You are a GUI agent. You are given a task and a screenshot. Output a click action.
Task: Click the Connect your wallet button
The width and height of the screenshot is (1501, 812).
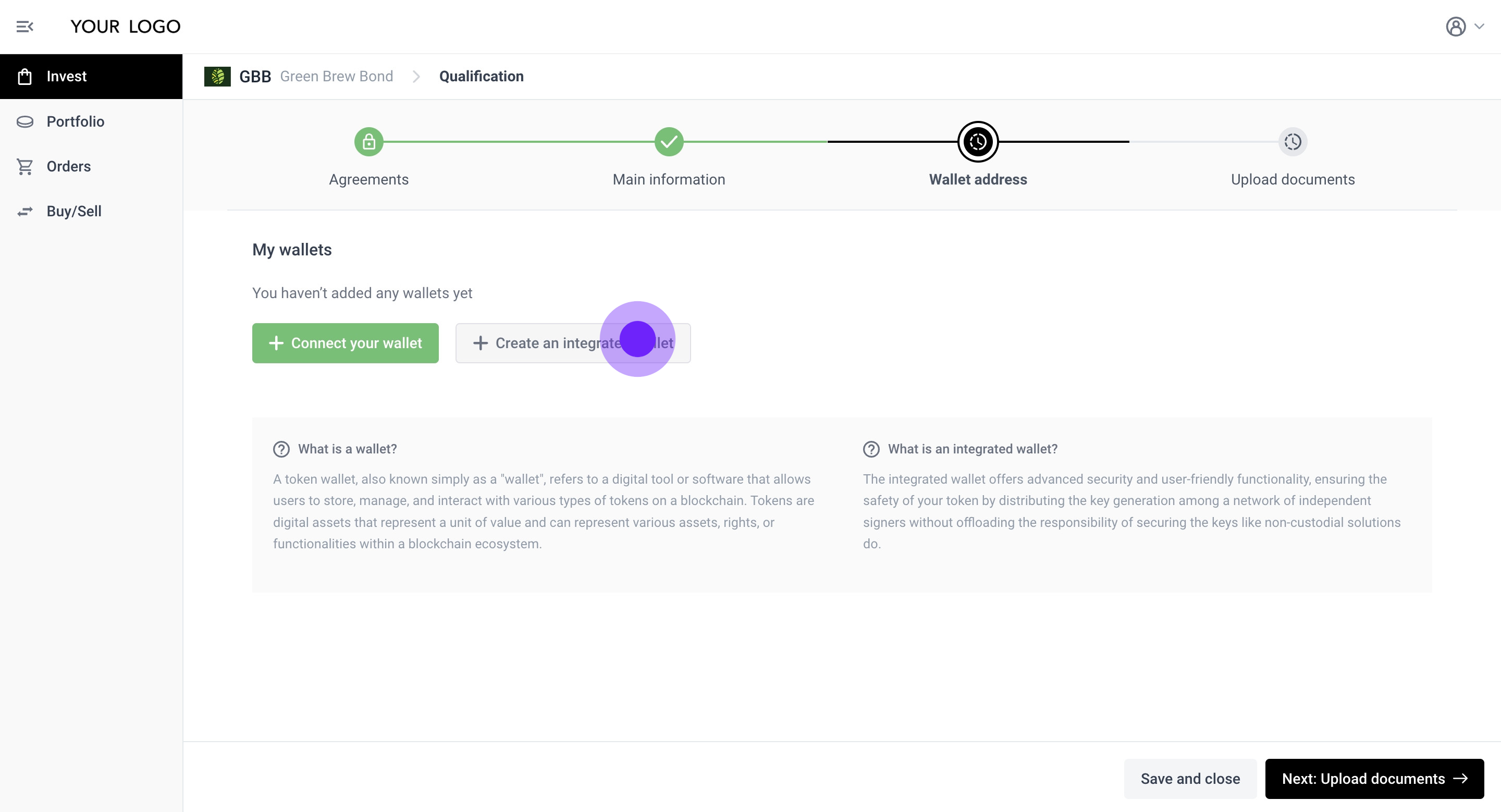point(345,343)
